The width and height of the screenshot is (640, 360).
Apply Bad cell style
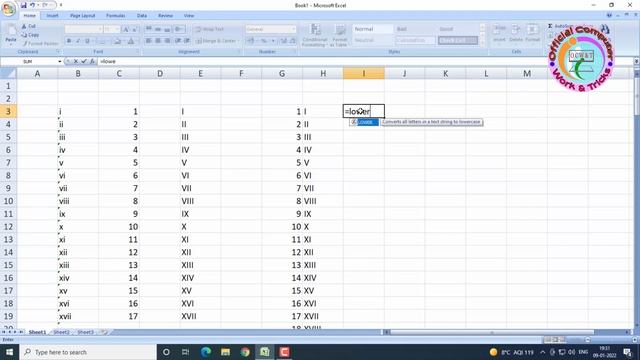tap(415, 29)
